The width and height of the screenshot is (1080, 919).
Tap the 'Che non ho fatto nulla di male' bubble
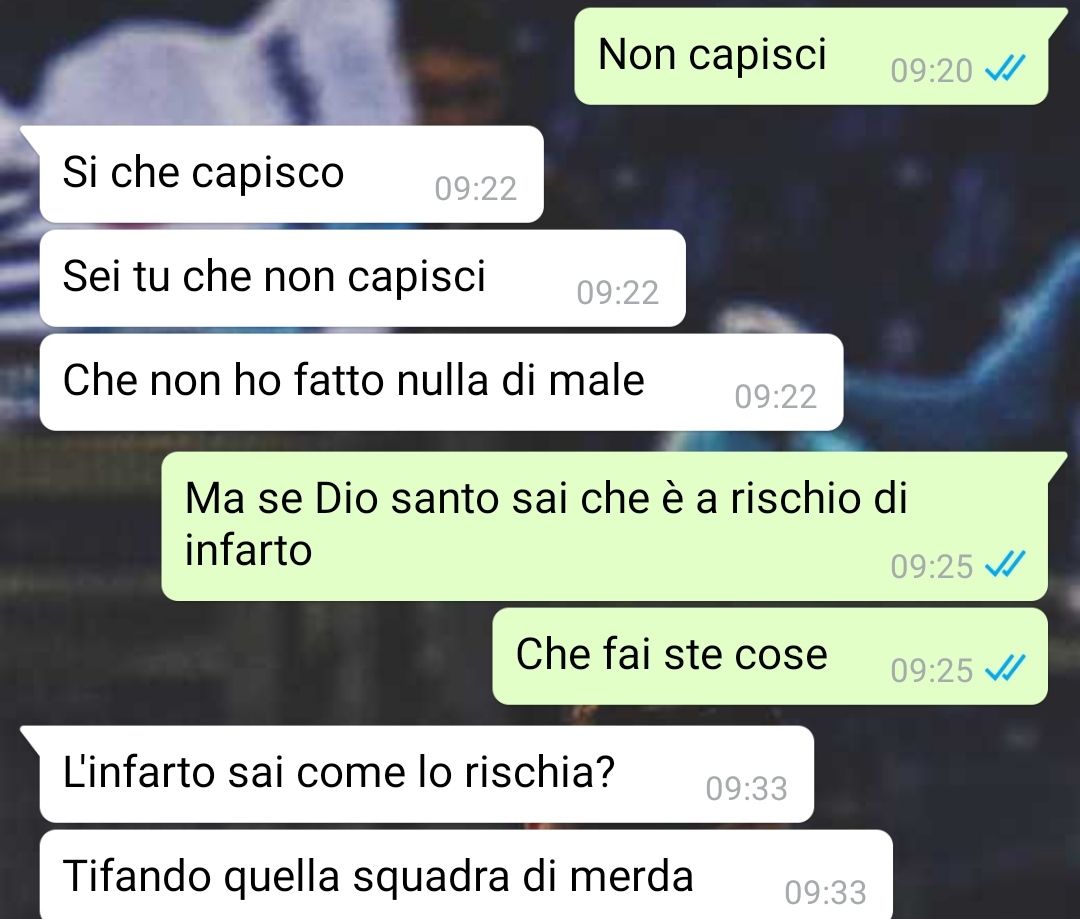pos(442,382)
